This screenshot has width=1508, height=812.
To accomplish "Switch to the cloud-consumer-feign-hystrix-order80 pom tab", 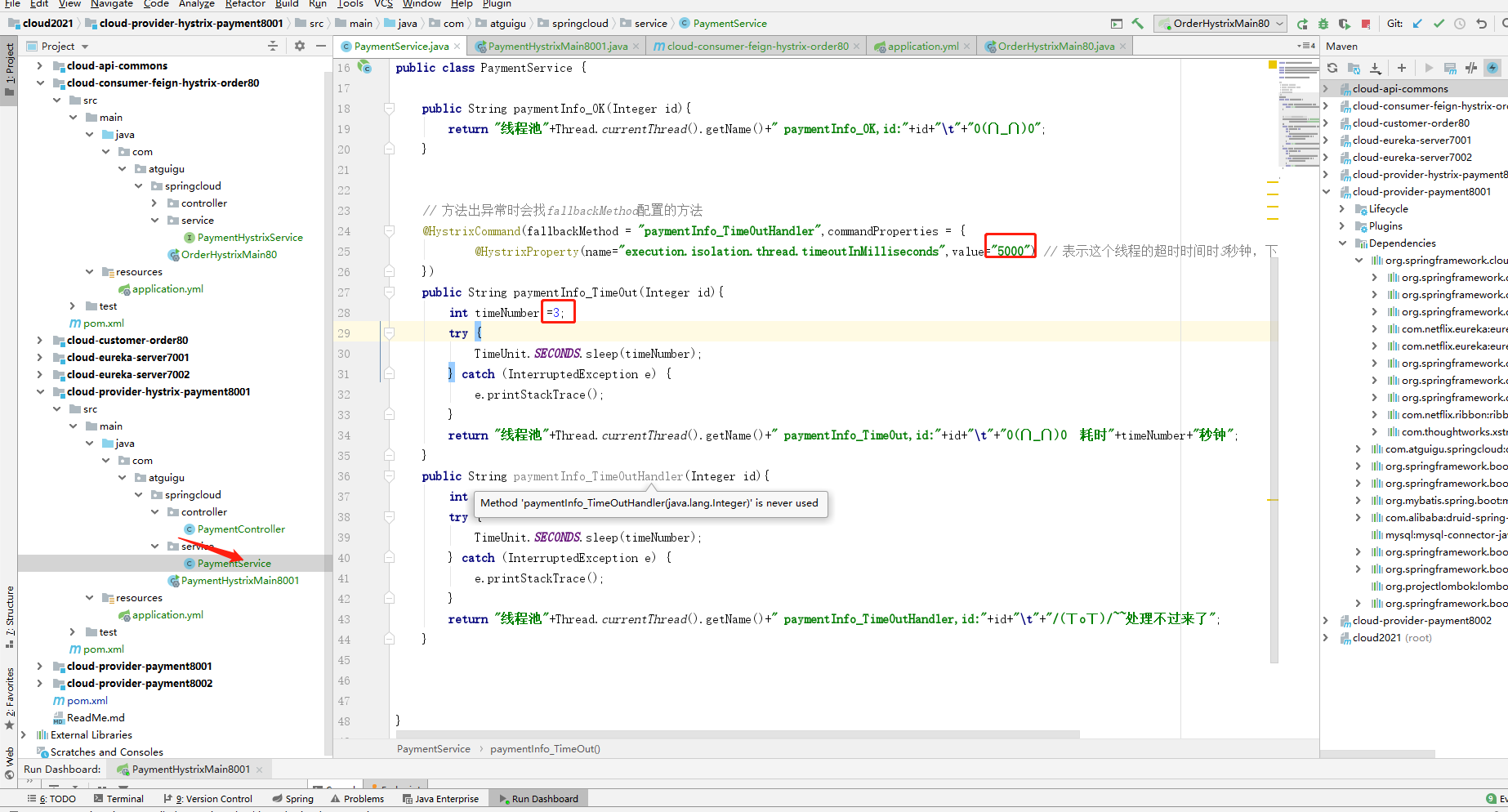I will coord(756,47).
